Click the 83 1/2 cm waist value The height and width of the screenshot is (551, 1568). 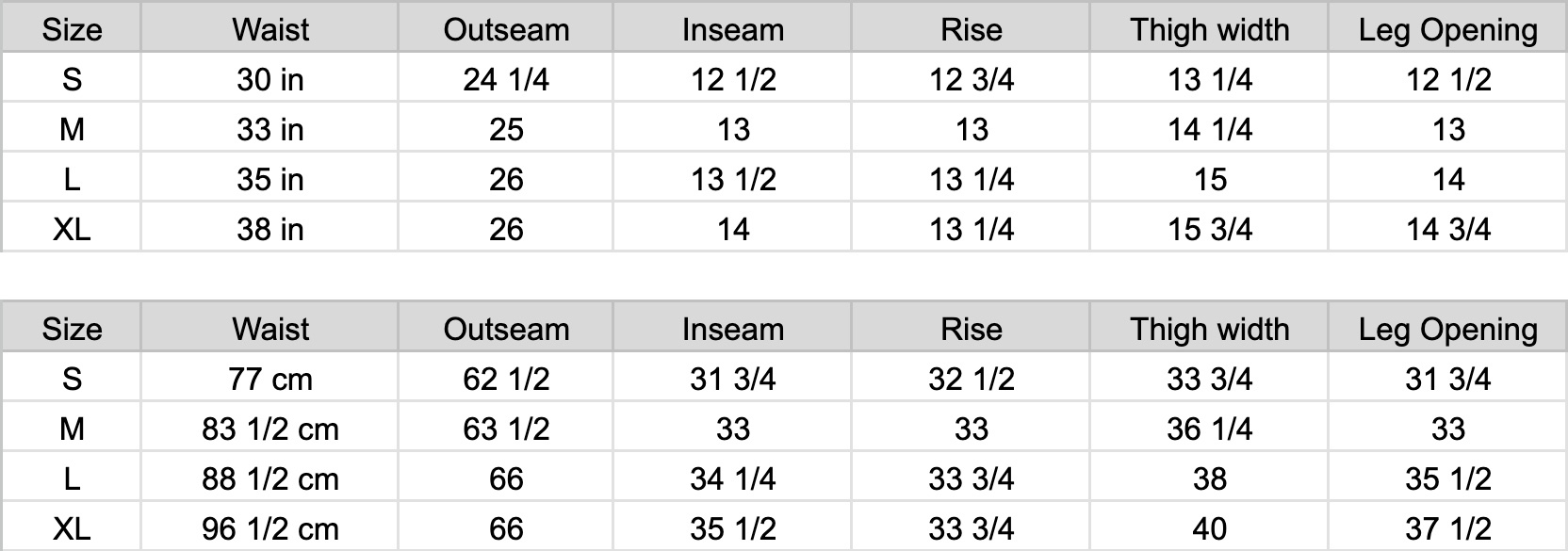point(269,429)
